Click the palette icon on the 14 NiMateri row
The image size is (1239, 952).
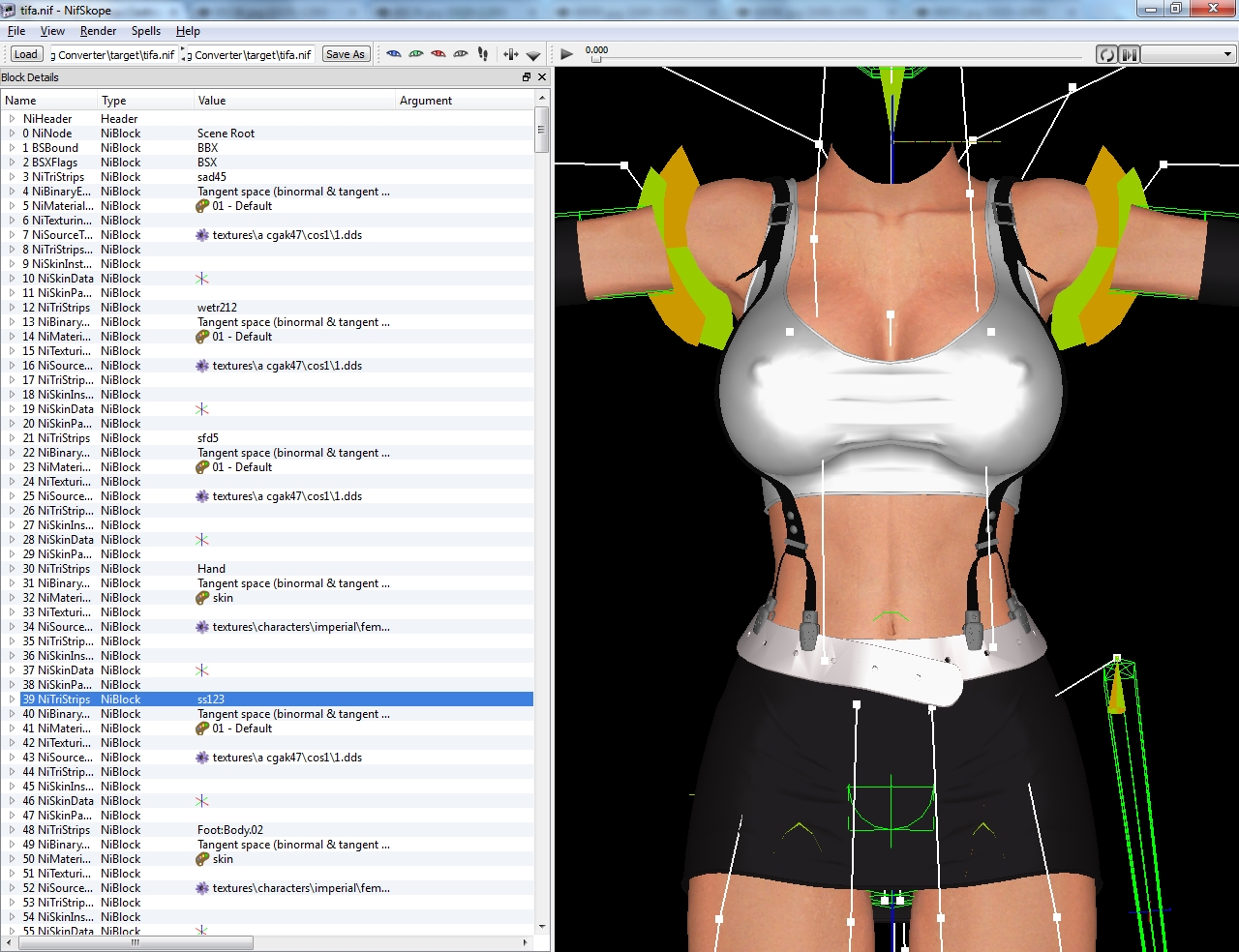tap(202, 337)
